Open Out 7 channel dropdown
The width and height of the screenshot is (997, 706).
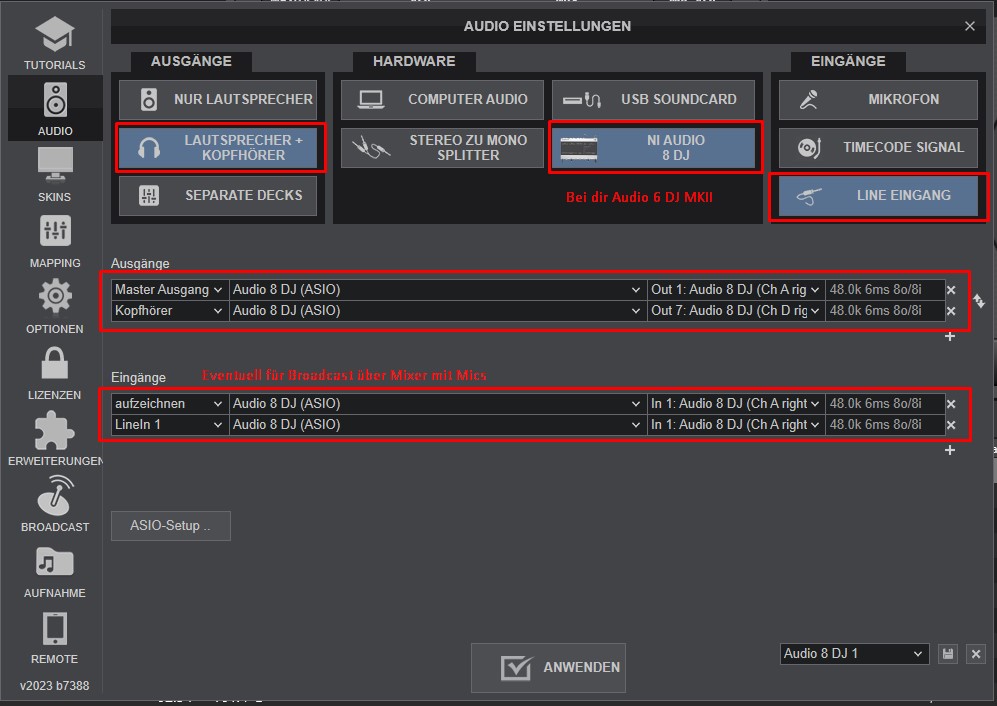click(x=735, y=310)
